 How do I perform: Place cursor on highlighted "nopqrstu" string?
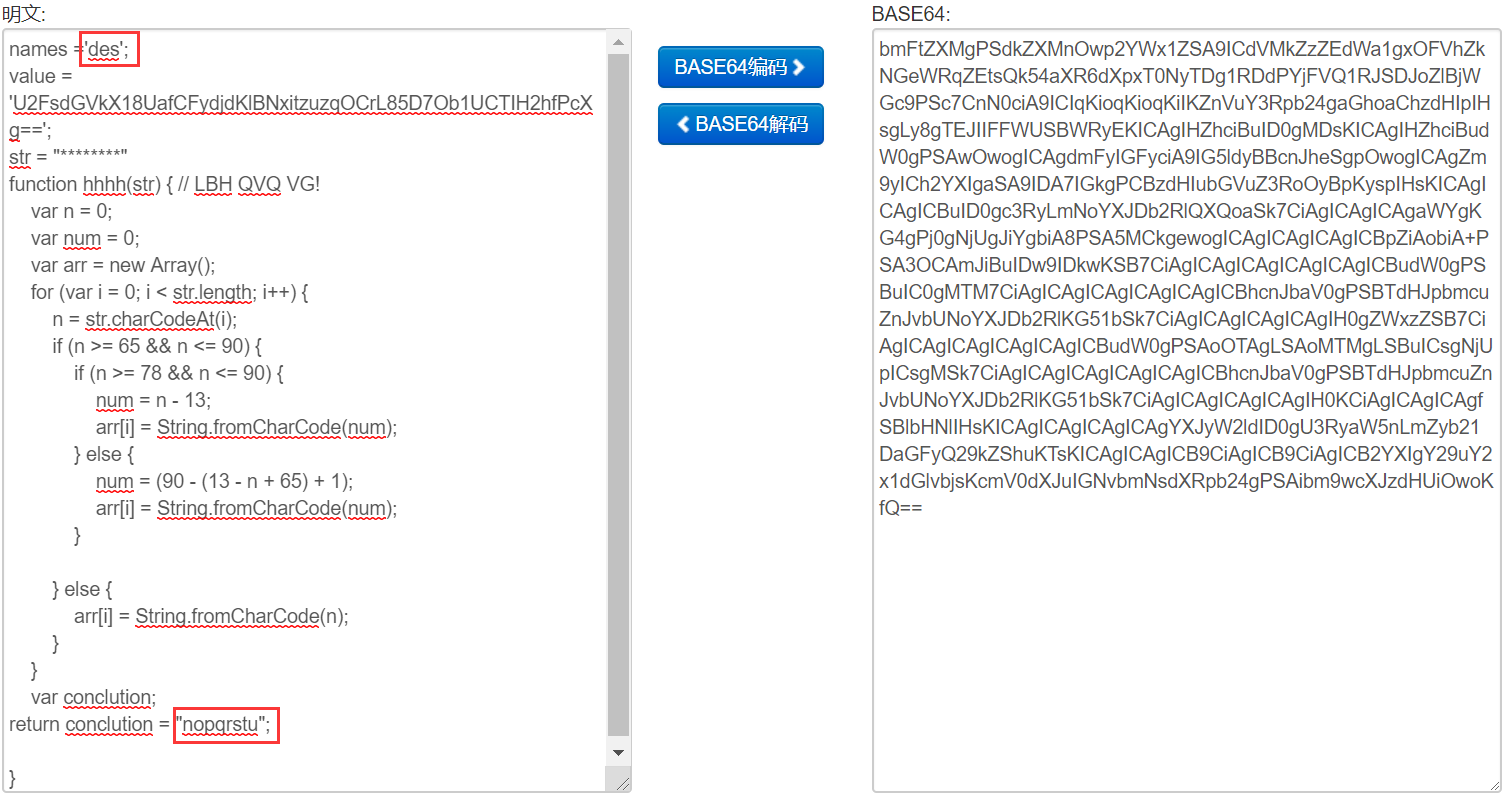click(221, 724)
